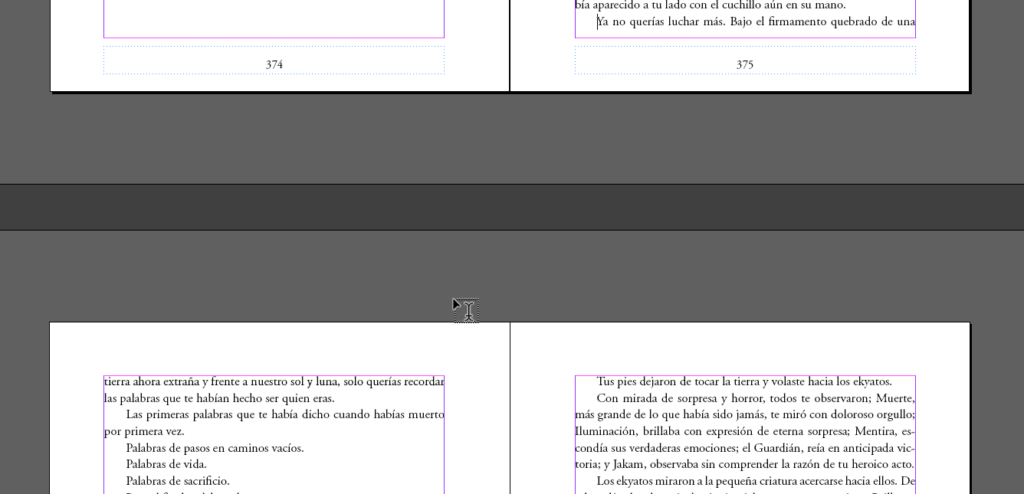
Task: Click the line "Palabras de vida."
Action: click(x=166, y=464)
